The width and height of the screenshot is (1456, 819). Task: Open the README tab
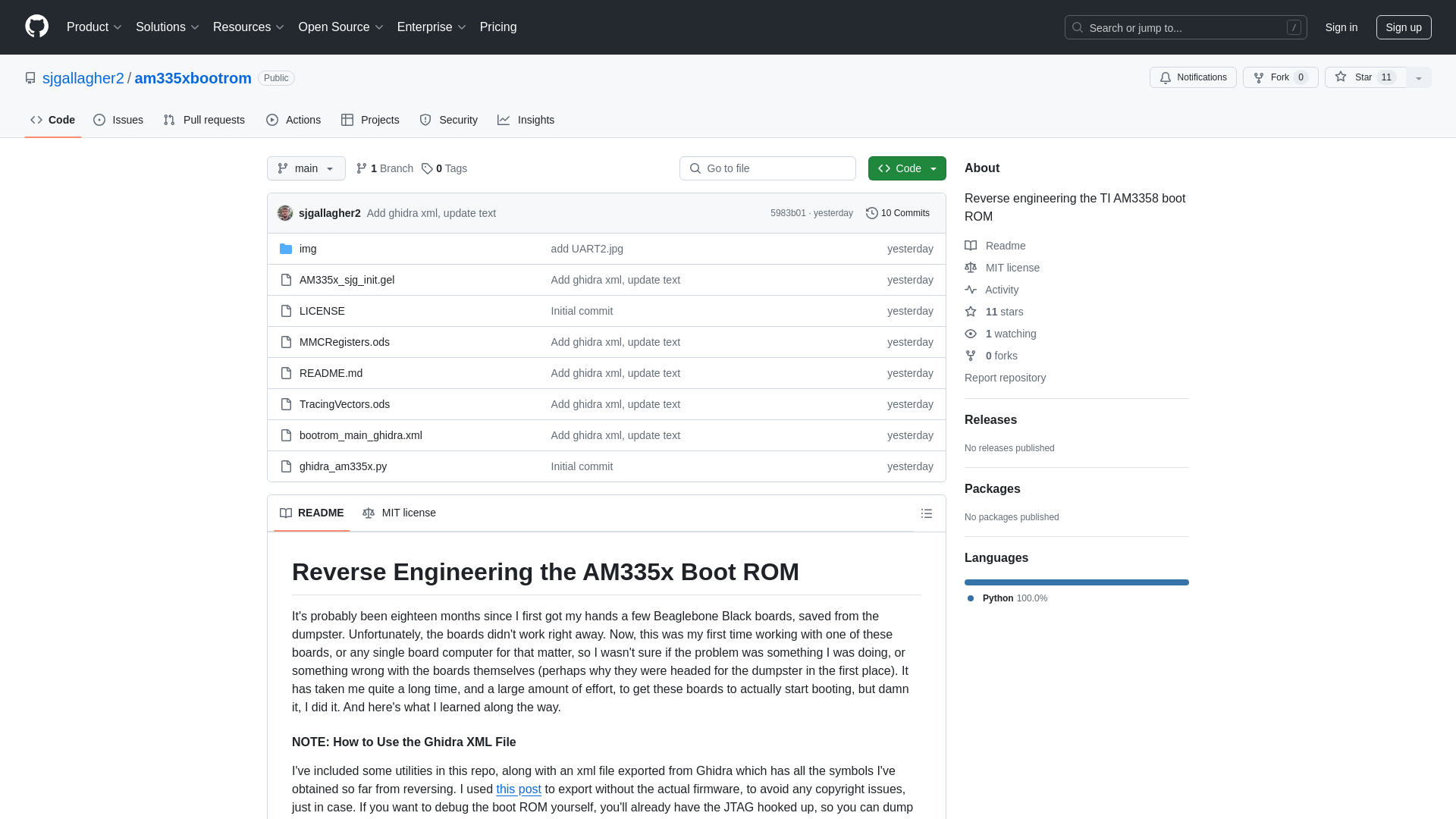[x=311, y=512]
